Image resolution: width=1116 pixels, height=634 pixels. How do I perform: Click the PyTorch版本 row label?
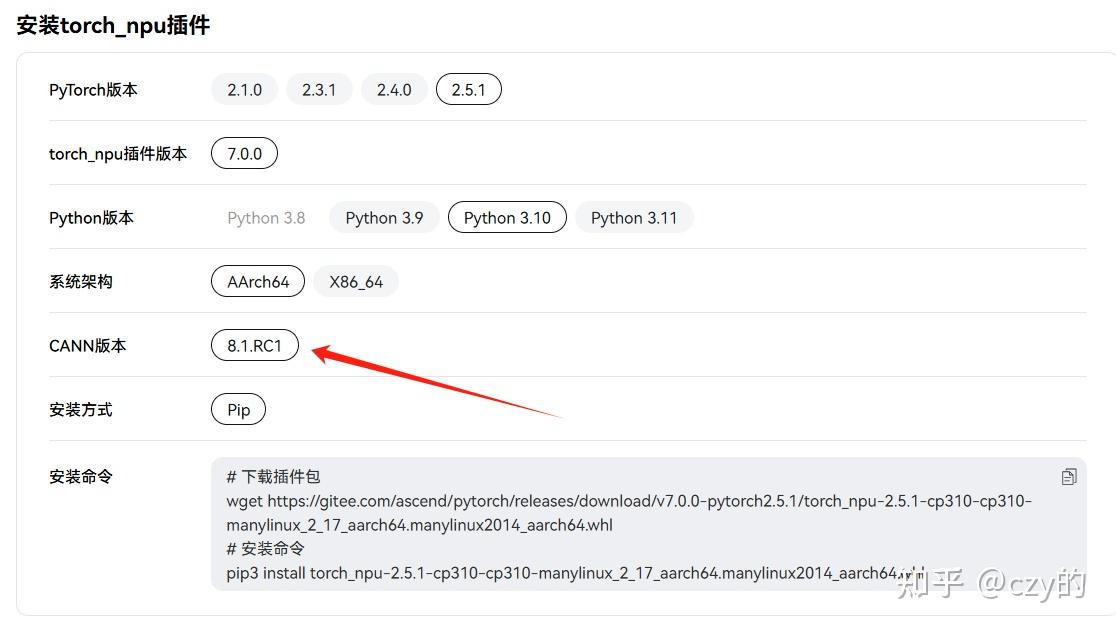coord(93,90)
